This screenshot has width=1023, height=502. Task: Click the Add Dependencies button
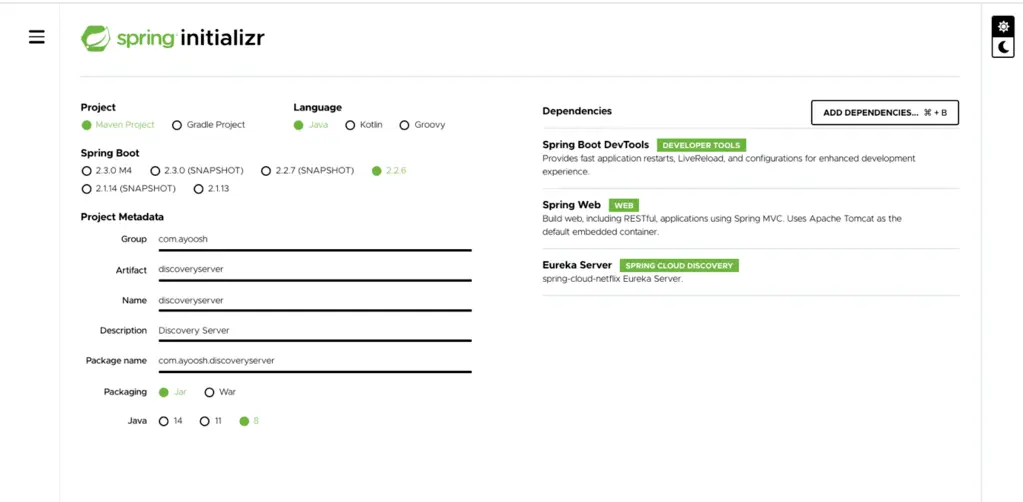click(x=885, y=112)
